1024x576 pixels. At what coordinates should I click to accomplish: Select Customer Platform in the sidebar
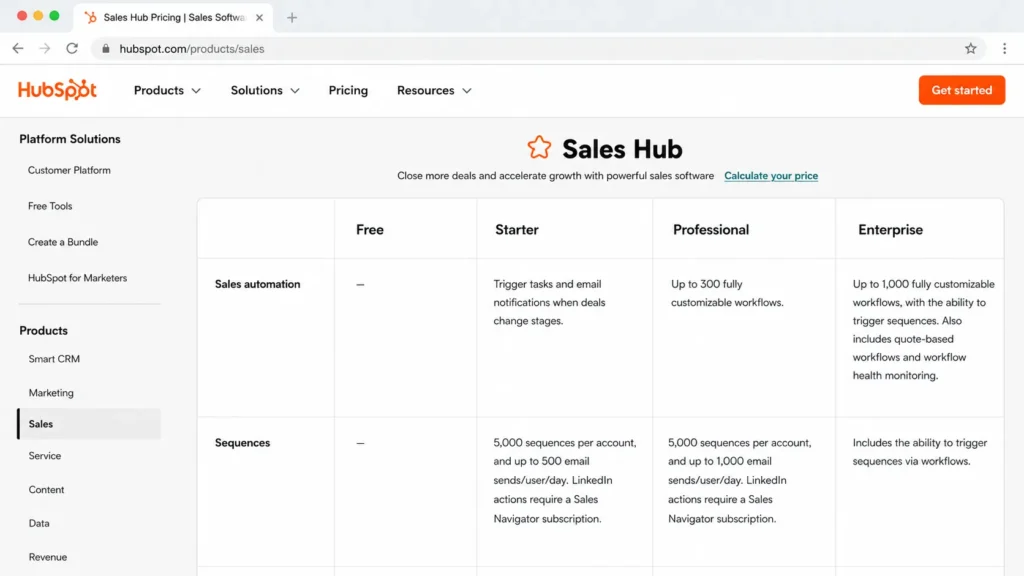click(69, 170)
